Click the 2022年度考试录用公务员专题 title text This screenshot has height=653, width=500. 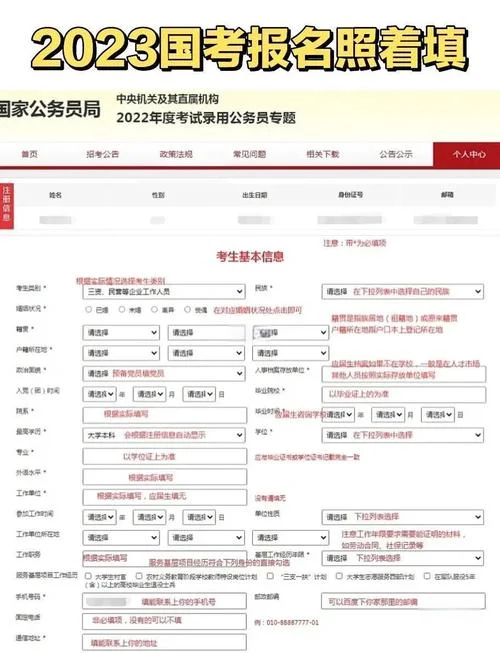[206, 118]
